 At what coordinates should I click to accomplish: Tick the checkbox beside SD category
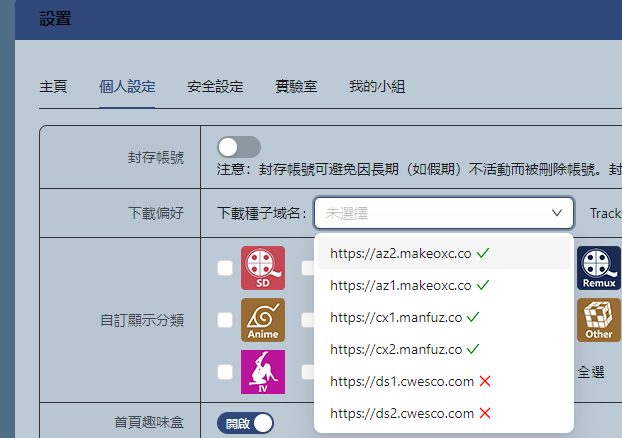click(x=225, y=268)
